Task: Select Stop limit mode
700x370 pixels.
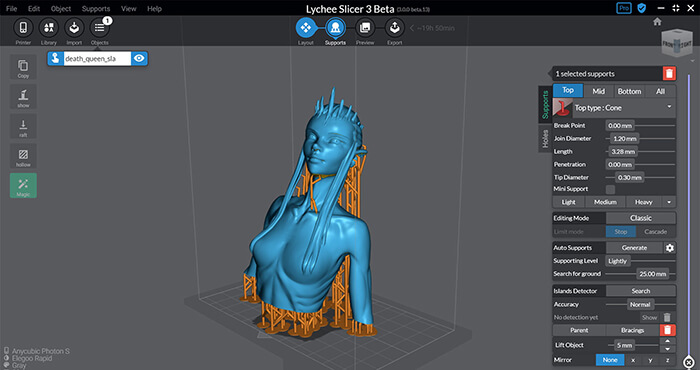Action: click(621, 232)
